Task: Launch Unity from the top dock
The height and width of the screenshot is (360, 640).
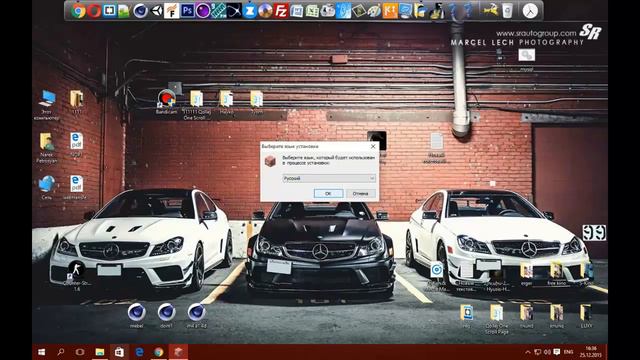Action: pos(156,11)
